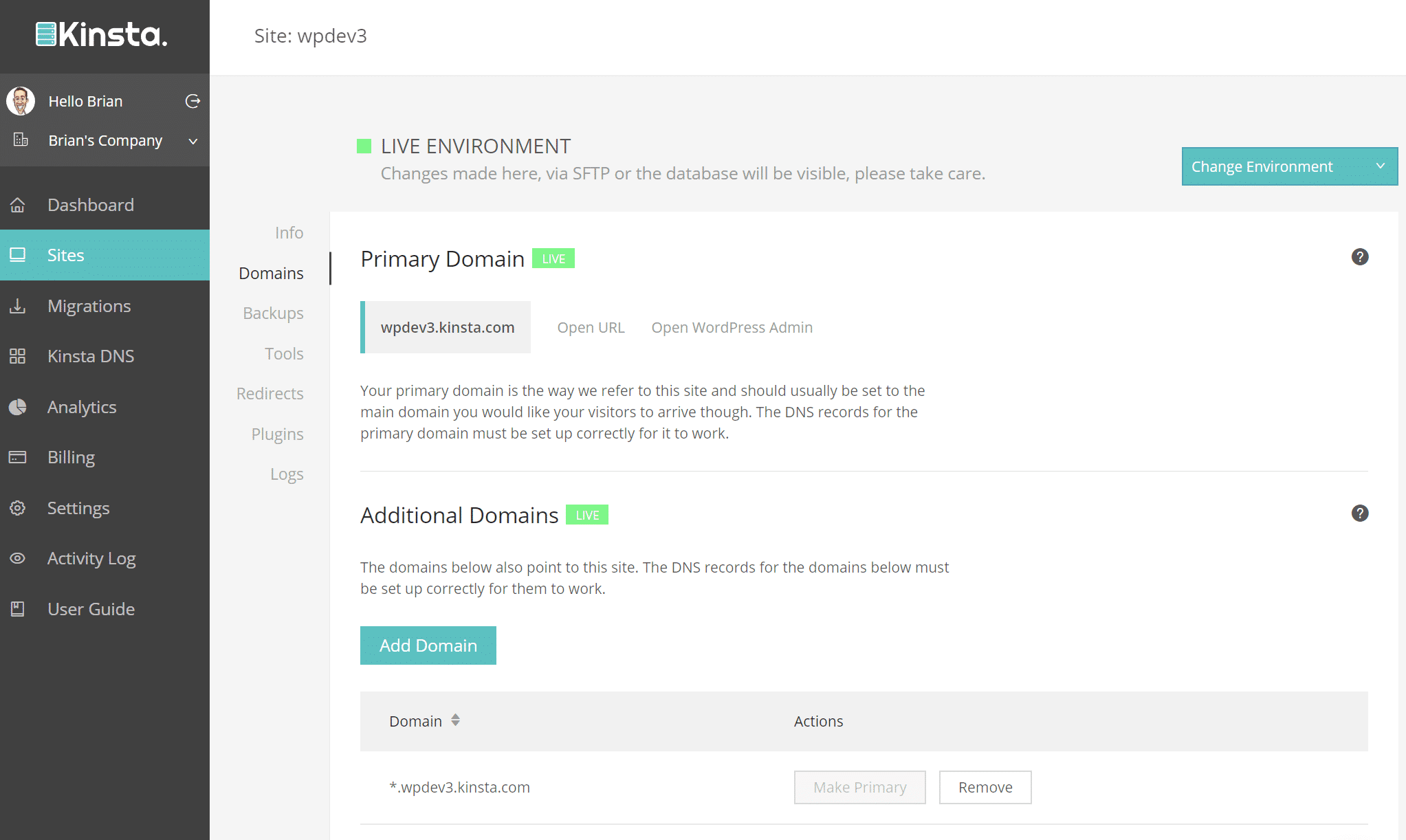This screenshot has width=1406, height=840.
Task: Click the Settings gear icon
Action: [17, 508]
